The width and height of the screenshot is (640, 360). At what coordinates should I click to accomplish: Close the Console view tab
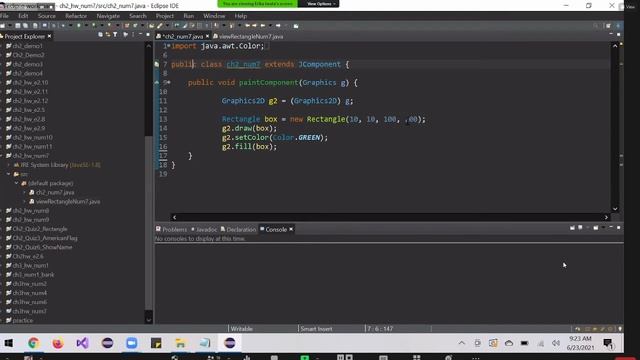[291, 229]
